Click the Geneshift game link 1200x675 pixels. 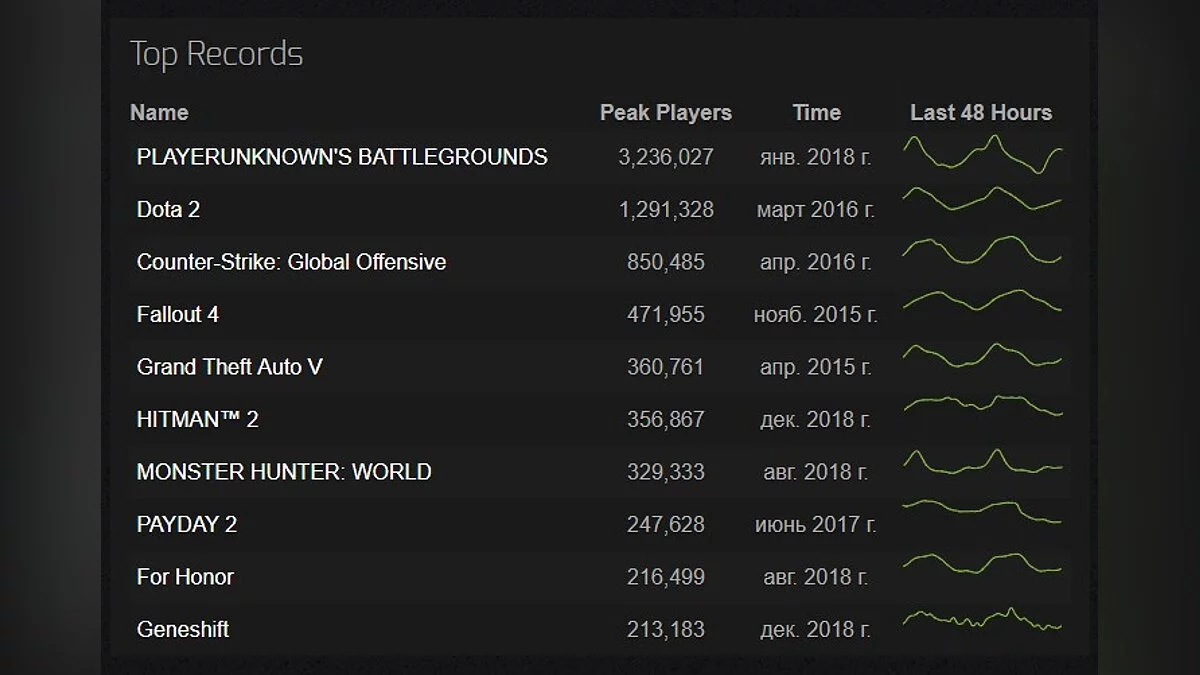(183, 629)
